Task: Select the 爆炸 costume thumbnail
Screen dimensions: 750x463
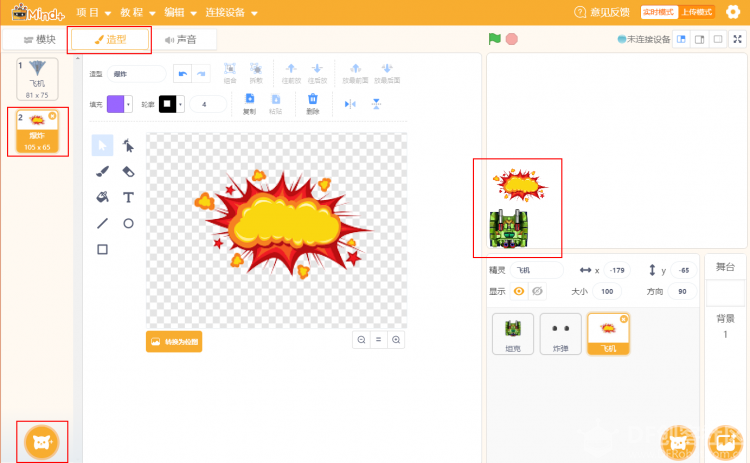Action: pyautogui.click(x=37, y=132)
